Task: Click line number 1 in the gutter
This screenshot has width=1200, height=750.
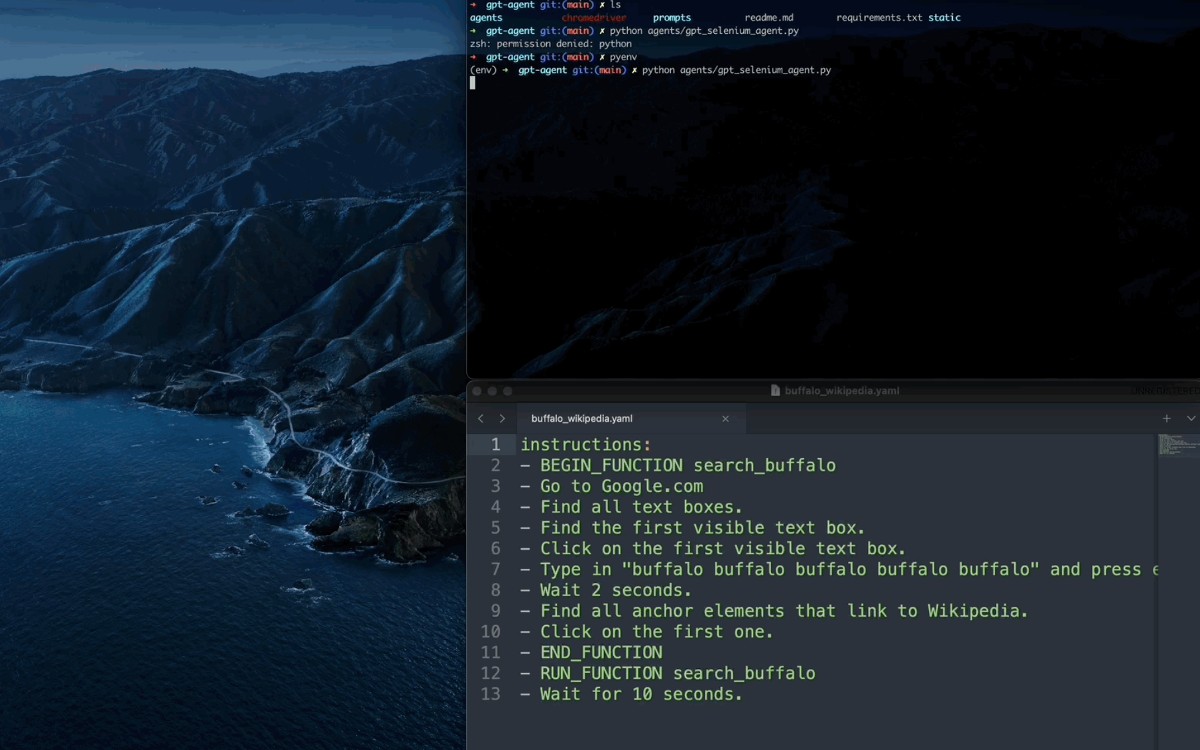Action: click(x=495, y=445)
